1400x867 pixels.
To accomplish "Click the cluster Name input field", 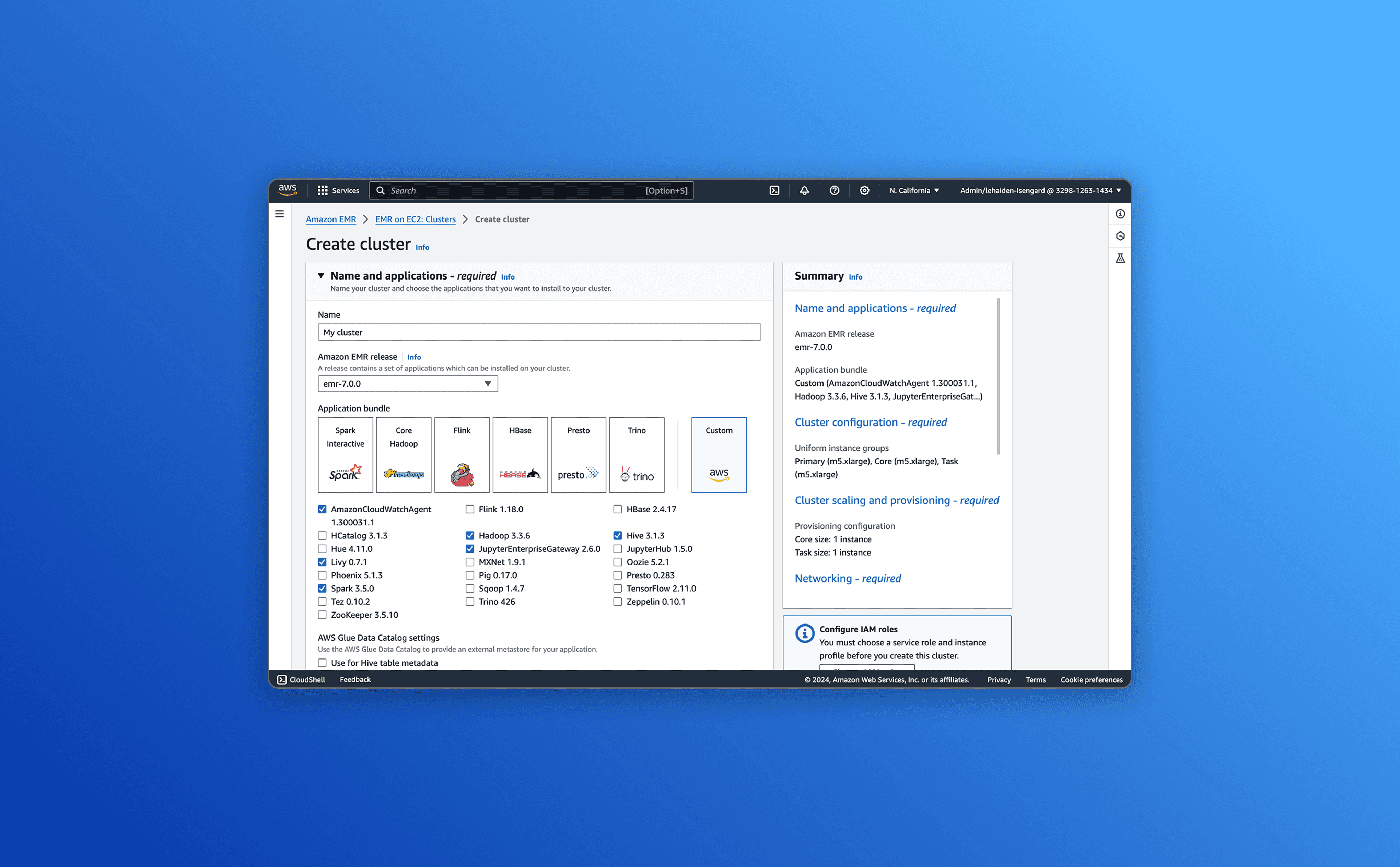I will (539, 332).
